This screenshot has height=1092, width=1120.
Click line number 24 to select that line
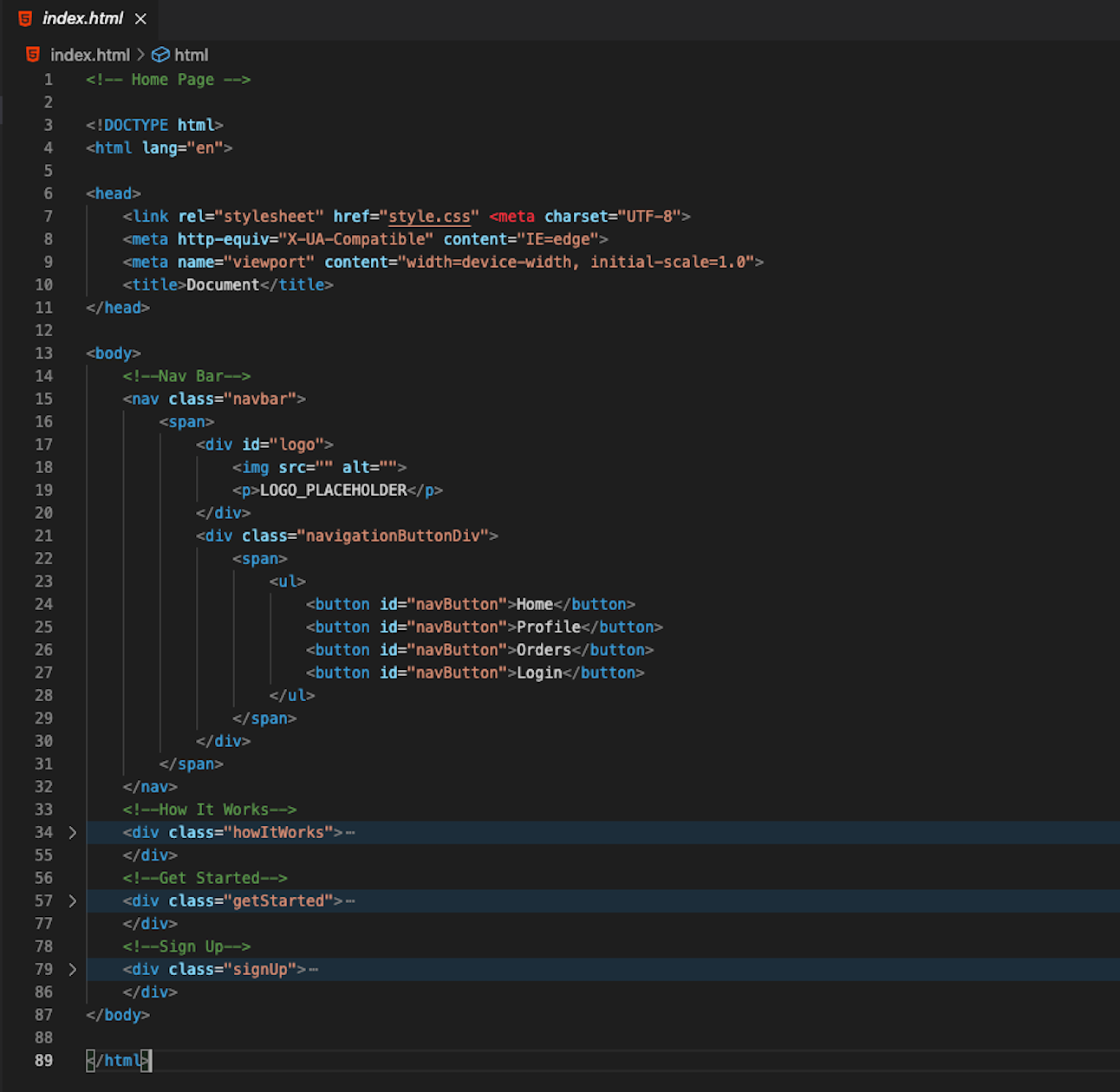click(x=43, y=604)
